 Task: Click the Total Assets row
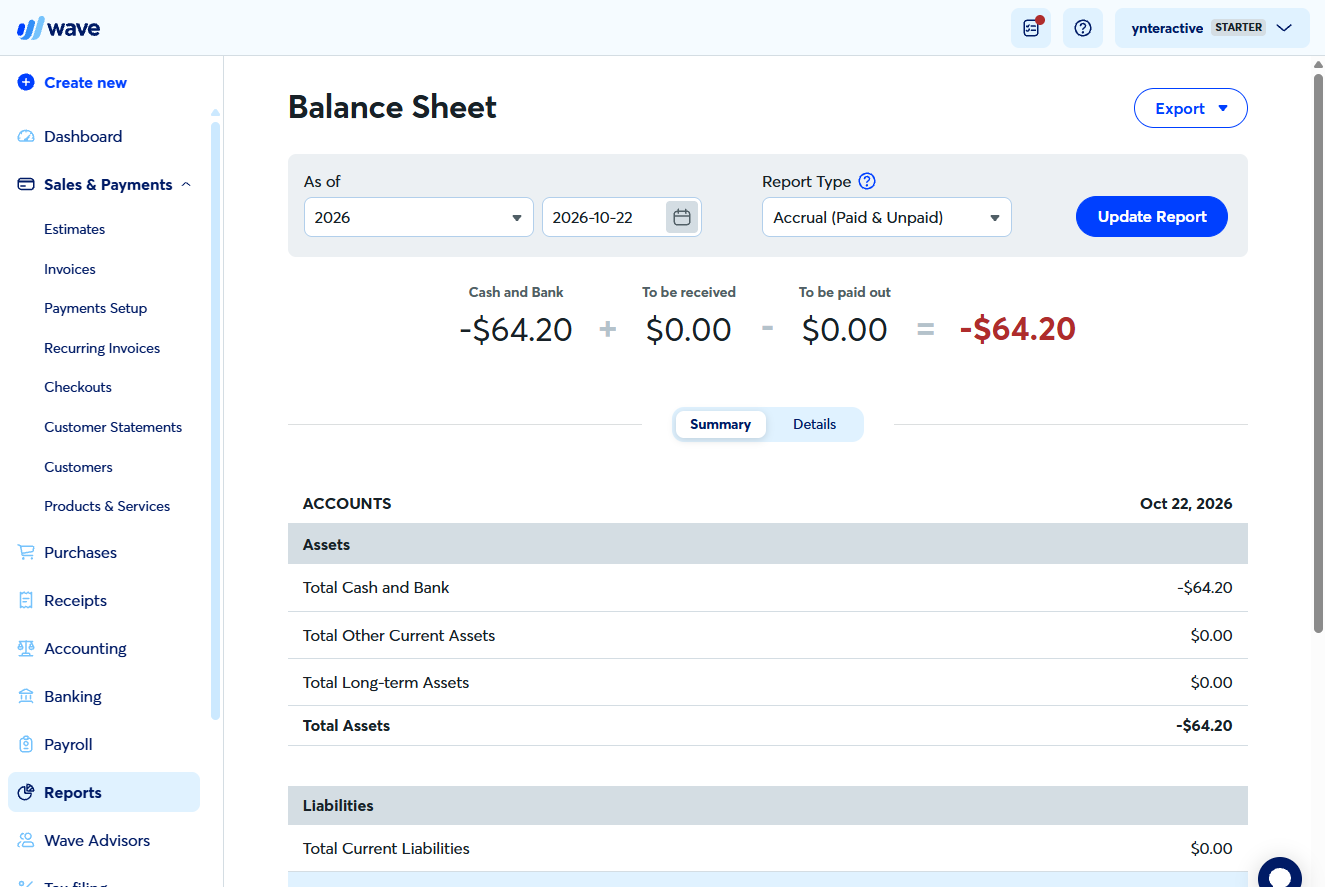[x=768, y=726]
